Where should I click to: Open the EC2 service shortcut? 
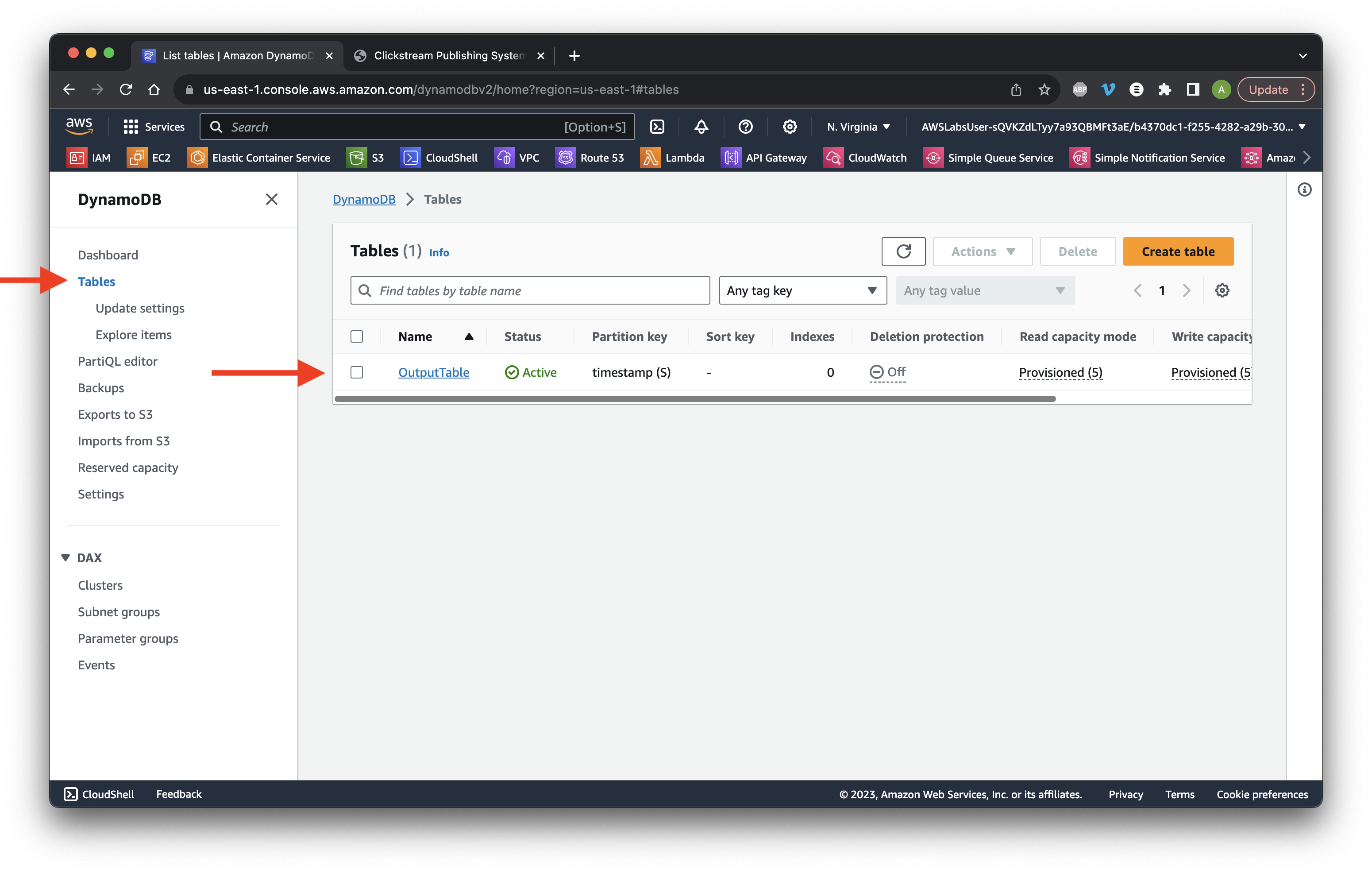[x=149, y=158]
